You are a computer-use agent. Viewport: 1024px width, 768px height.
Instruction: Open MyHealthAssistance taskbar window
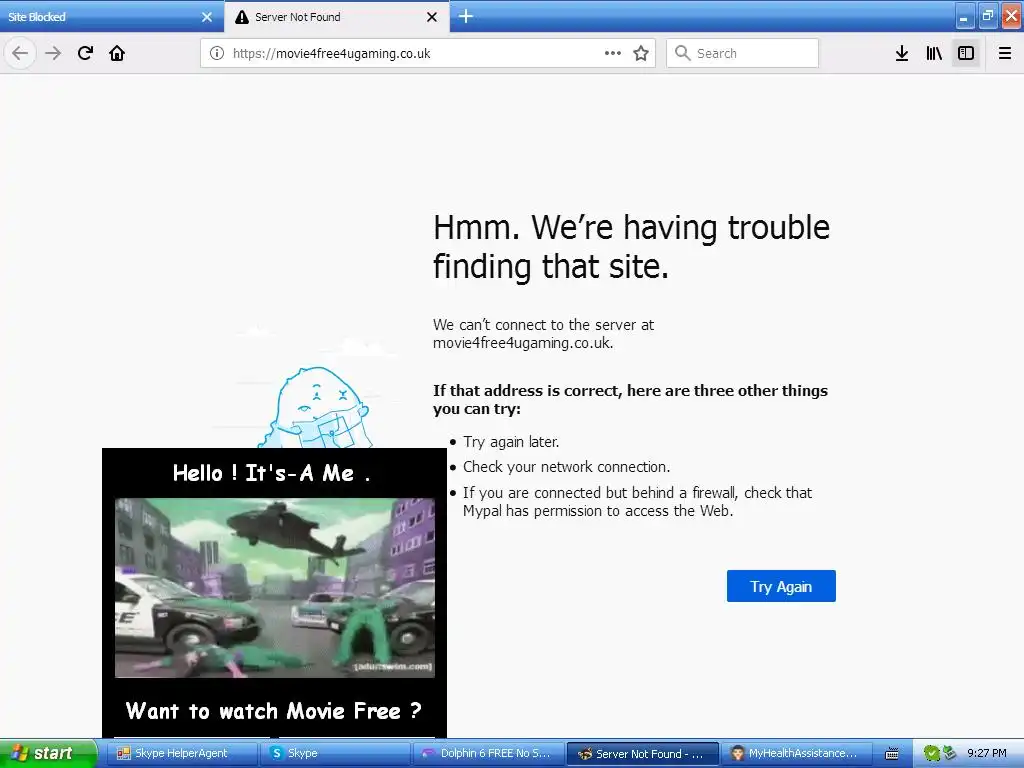click(797, 754)
